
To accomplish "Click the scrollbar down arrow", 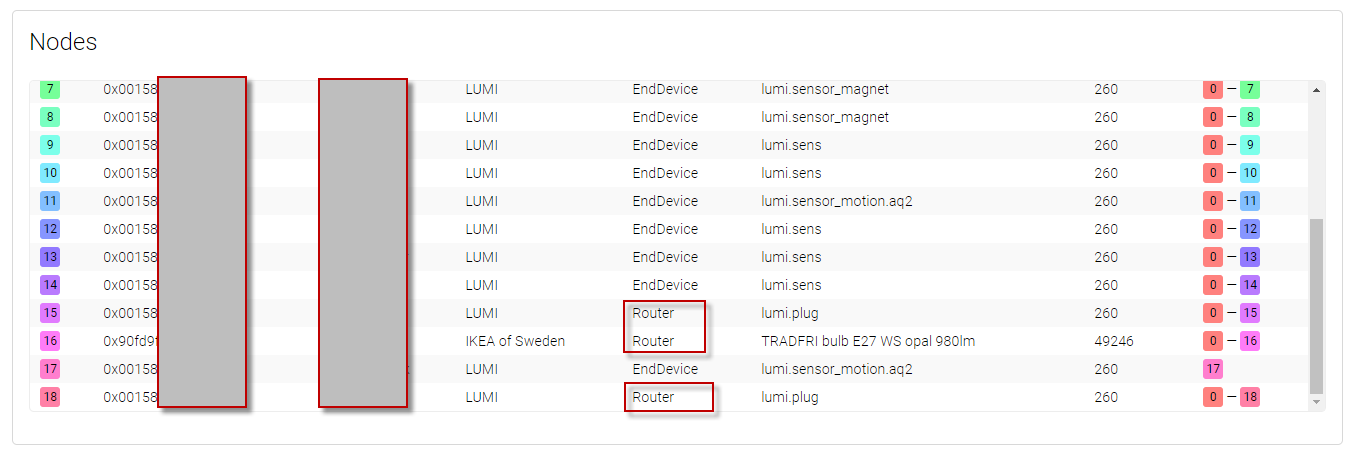I will [x=1316, y=402].
